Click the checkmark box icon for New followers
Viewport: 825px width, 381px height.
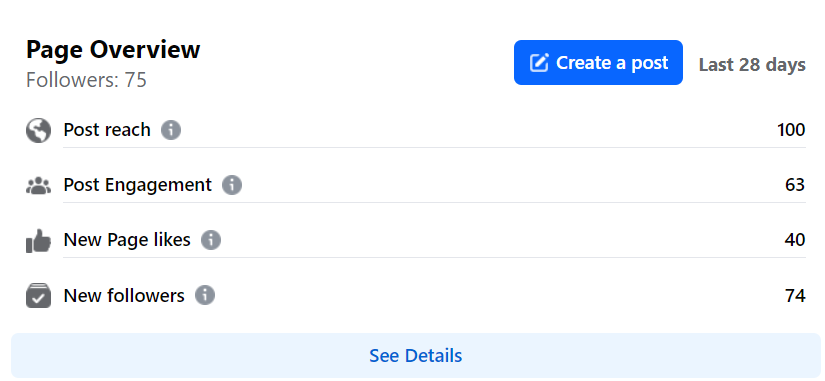tap(38, 295)
